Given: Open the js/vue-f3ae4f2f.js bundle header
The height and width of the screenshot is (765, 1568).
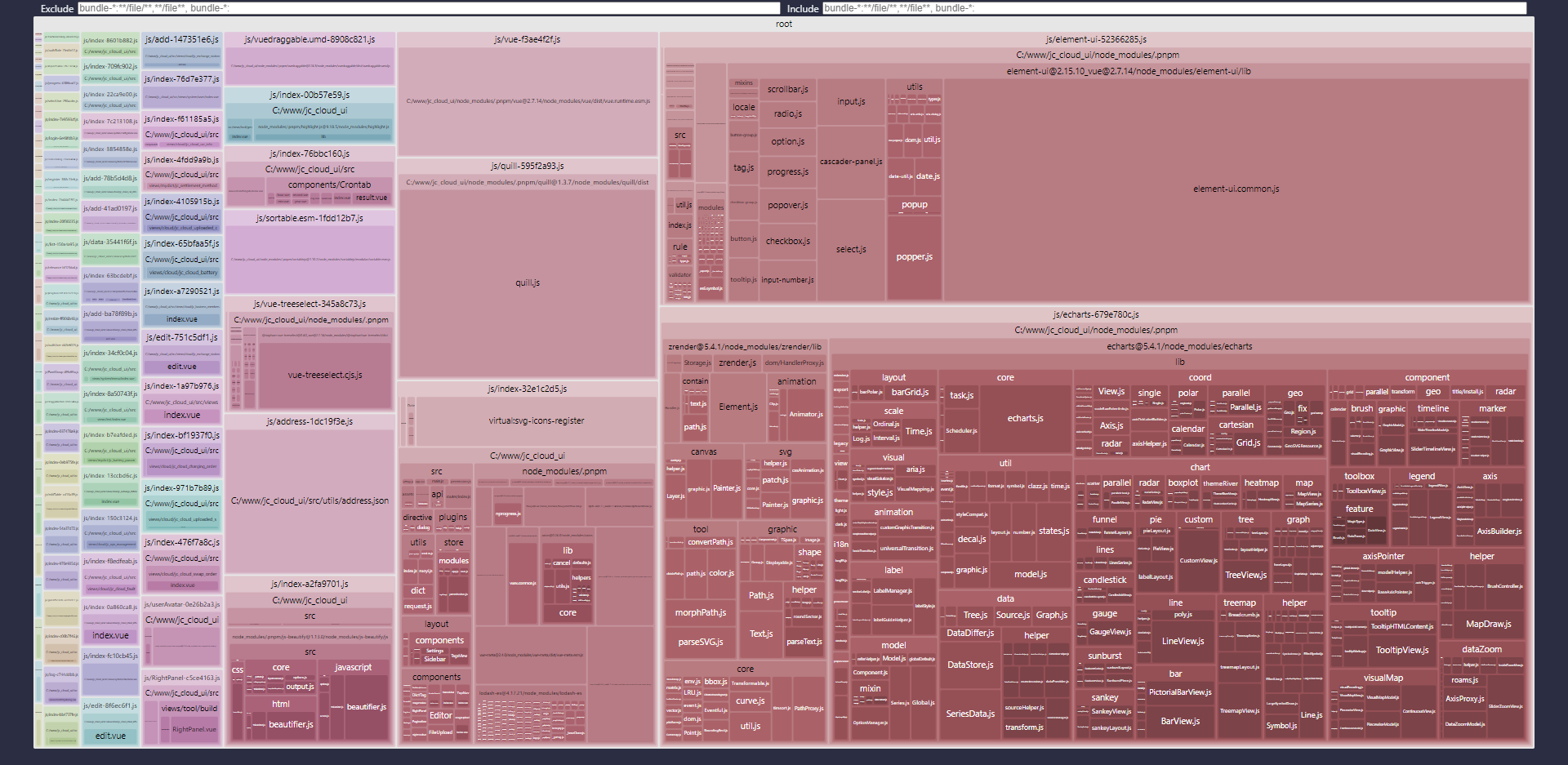Looking at the screenshot, I should click(x=528, y=39).
